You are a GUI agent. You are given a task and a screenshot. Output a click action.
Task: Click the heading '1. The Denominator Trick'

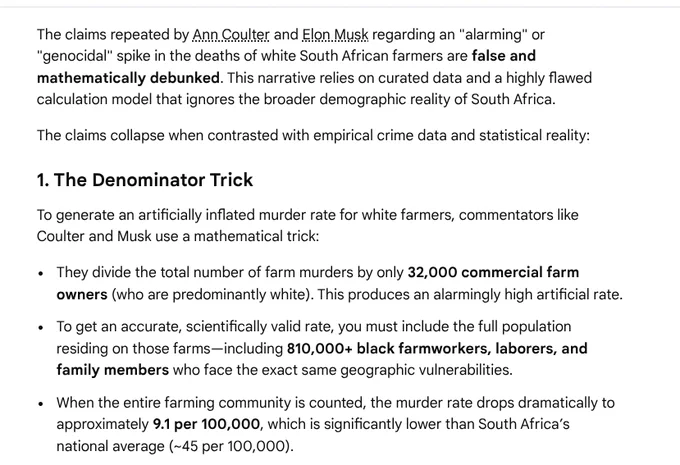[x=145, y=180]
